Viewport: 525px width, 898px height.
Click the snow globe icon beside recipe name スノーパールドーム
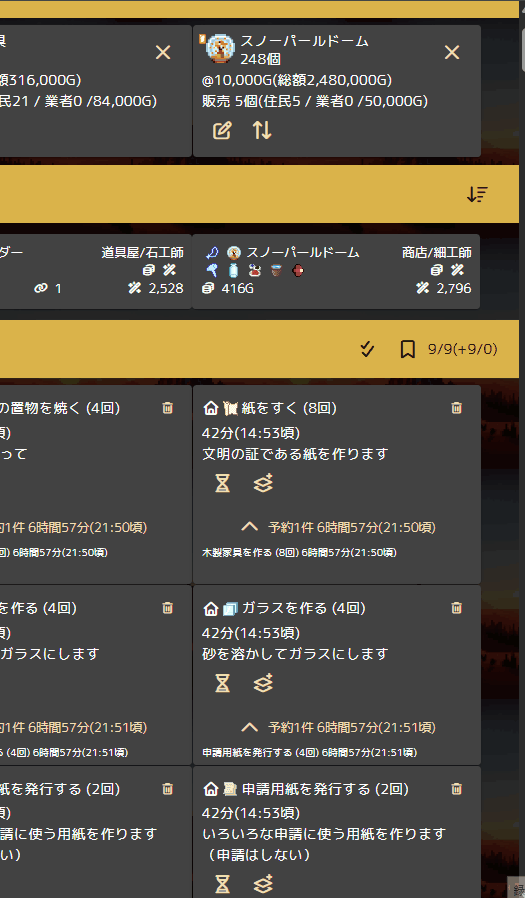tap(234, 253)
